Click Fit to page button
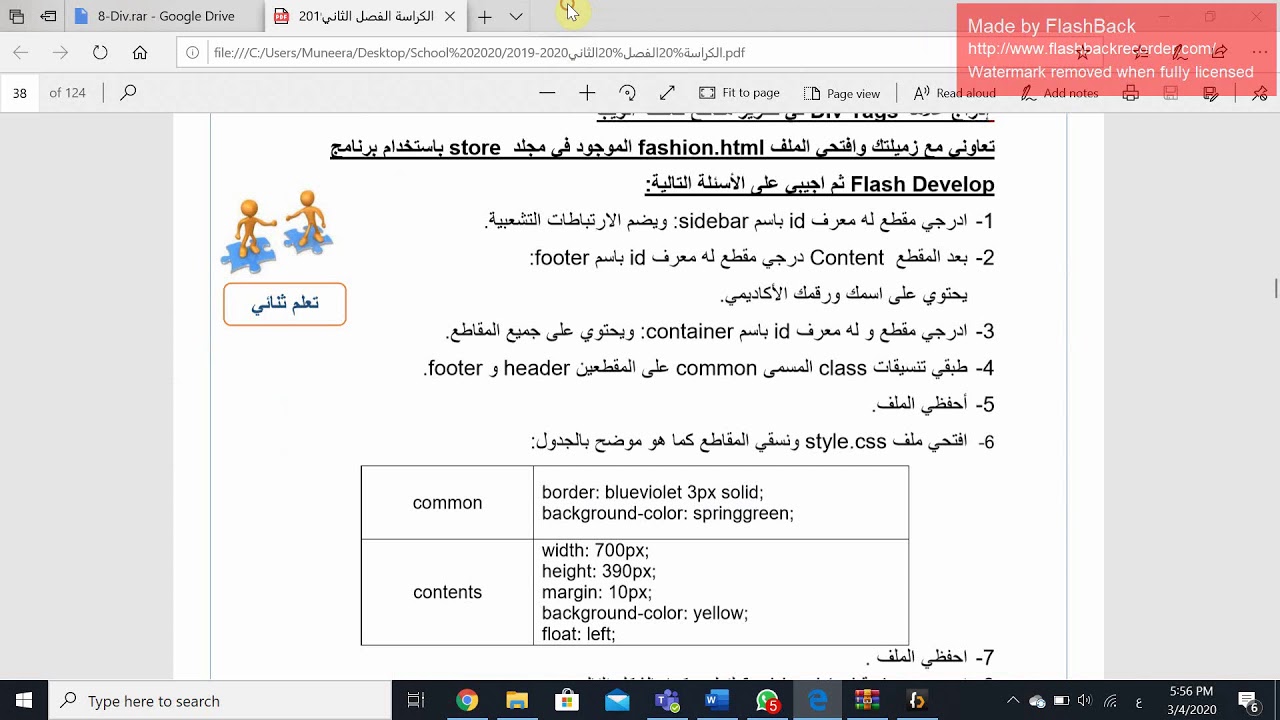Viewport: 1280px width, 720px height. tap(739, 93)
